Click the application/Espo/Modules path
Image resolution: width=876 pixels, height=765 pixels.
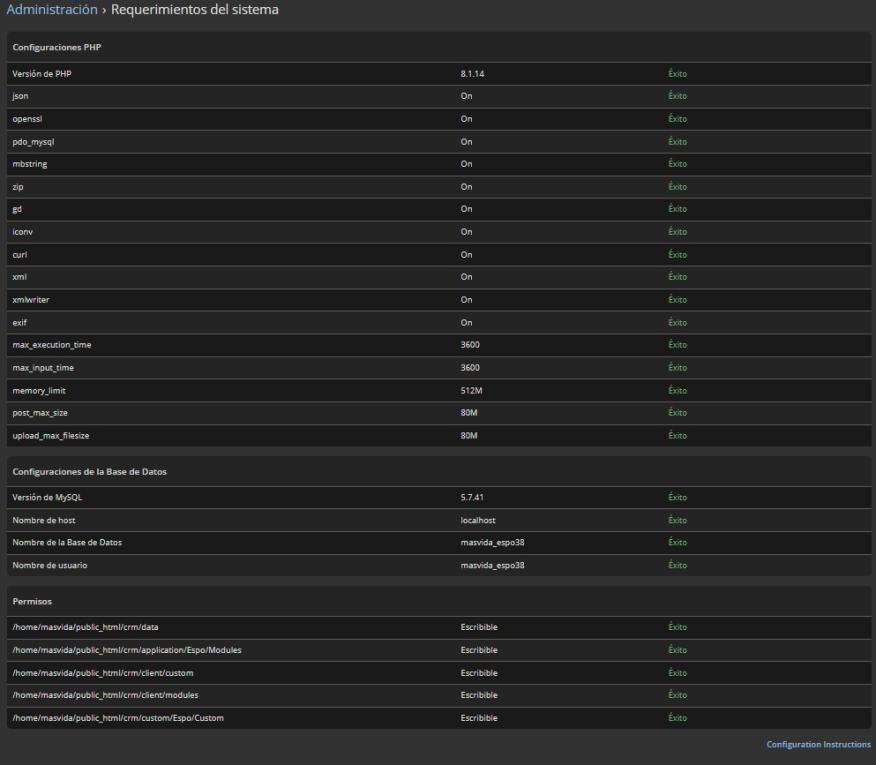[x=126, y=650]
